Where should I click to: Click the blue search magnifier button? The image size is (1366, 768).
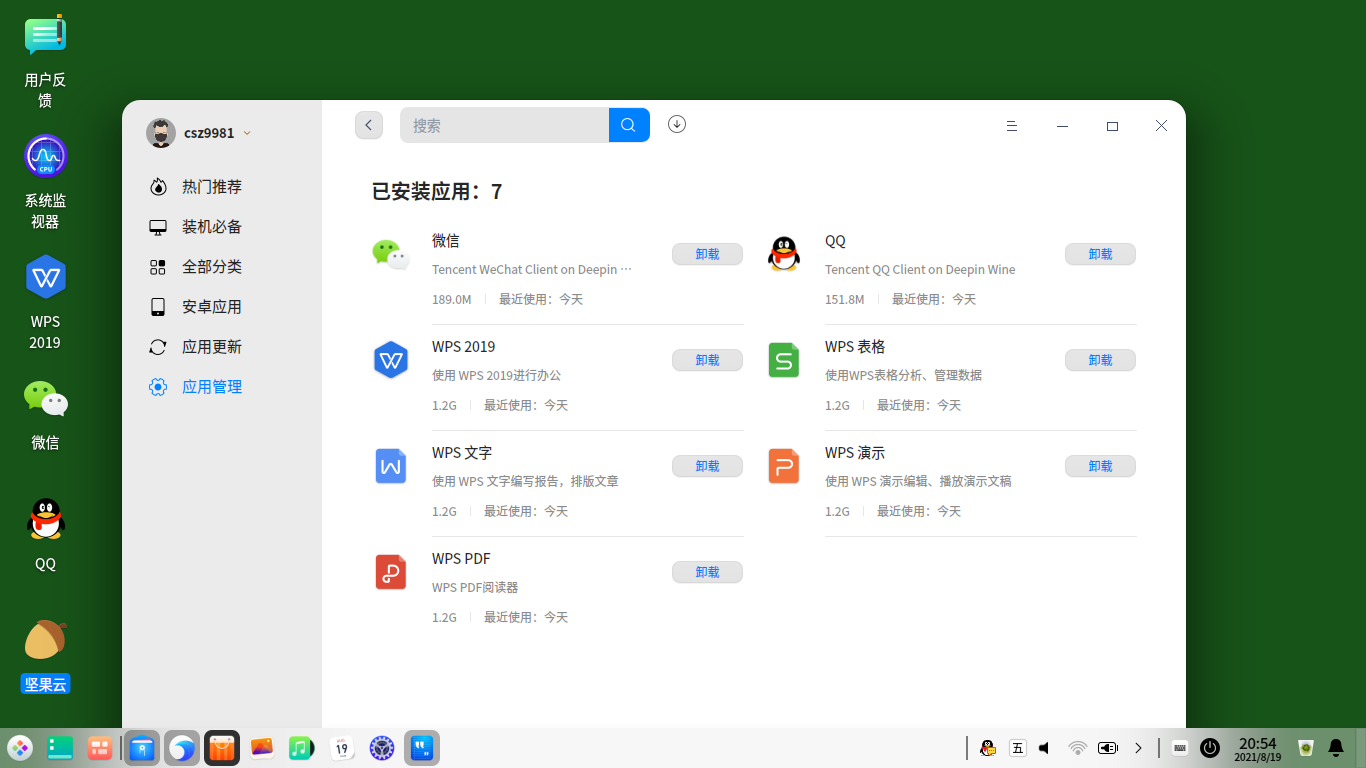[x=629, y=125]
